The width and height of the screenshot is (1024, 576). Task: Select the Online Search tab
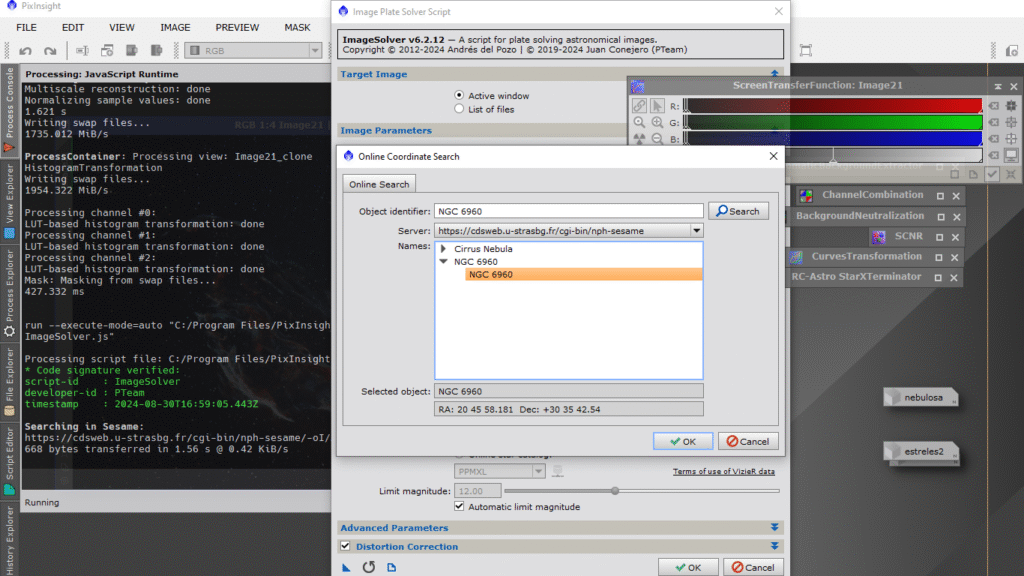tap(379, 184)
